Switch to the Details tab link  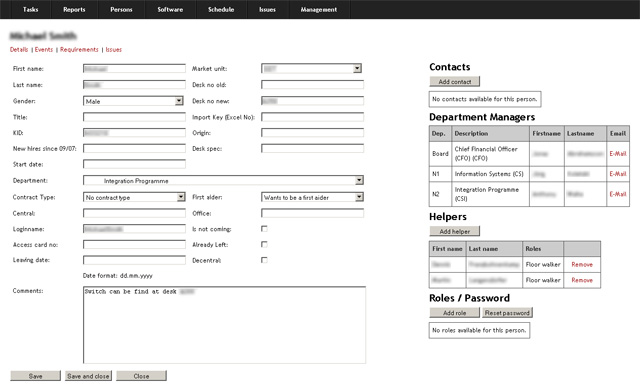pyautogui.click(x=19, y=49)
